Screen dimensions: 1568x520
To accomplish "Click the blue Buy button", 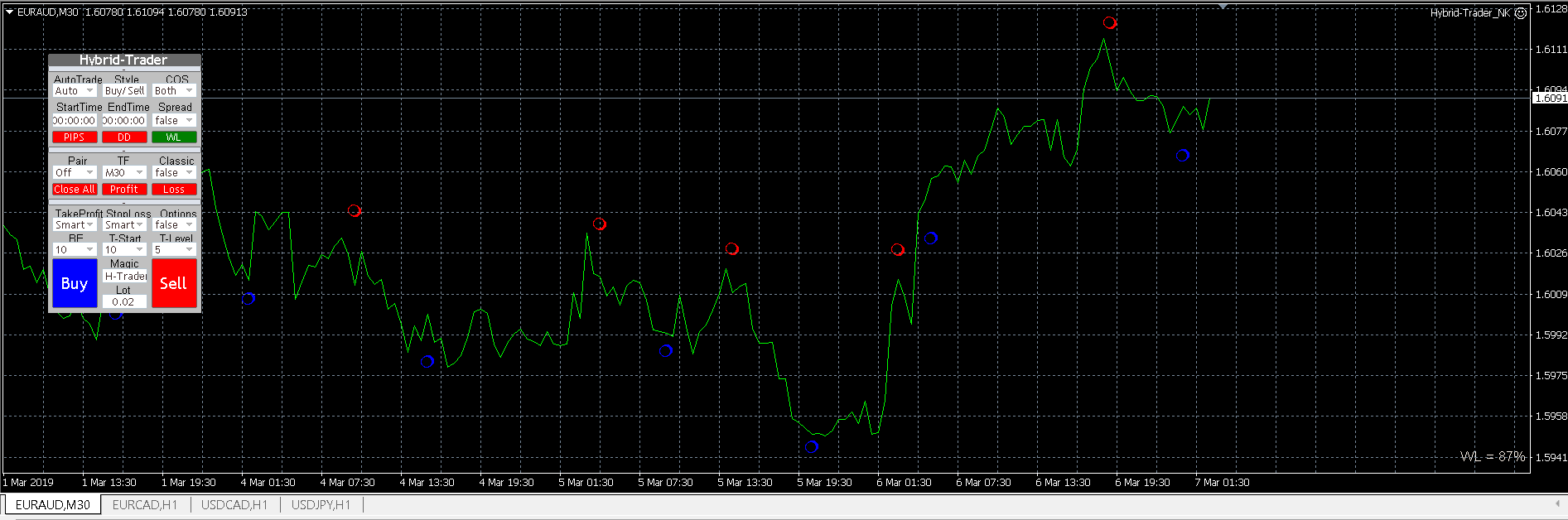I will click(x=75, y=283).
